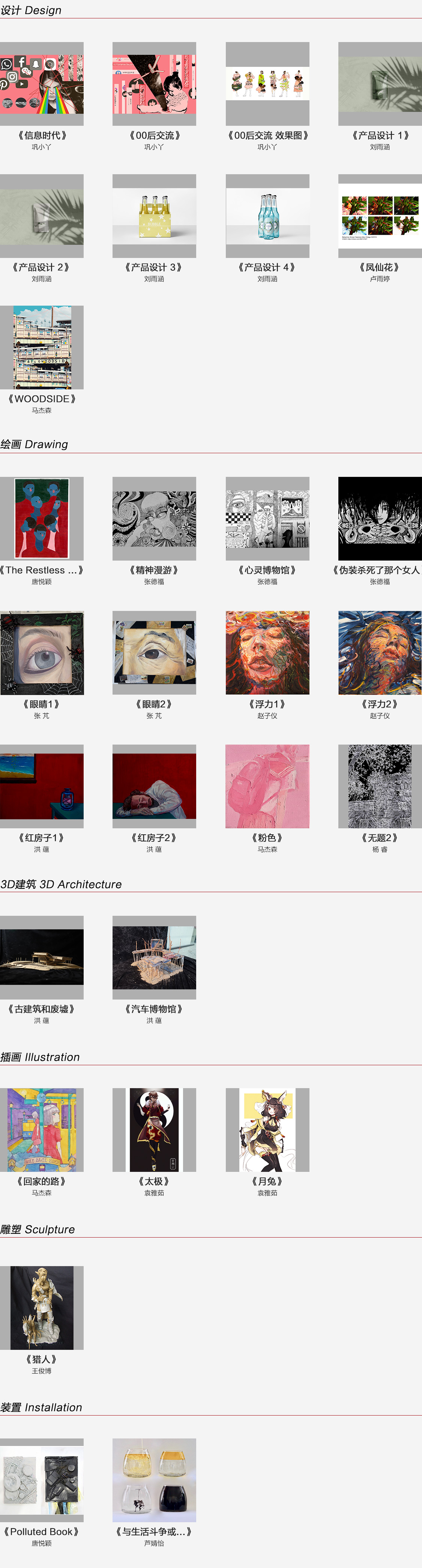
Task: Open the 《太极》 illustration thumbnail
Action: pos(155,1130)
